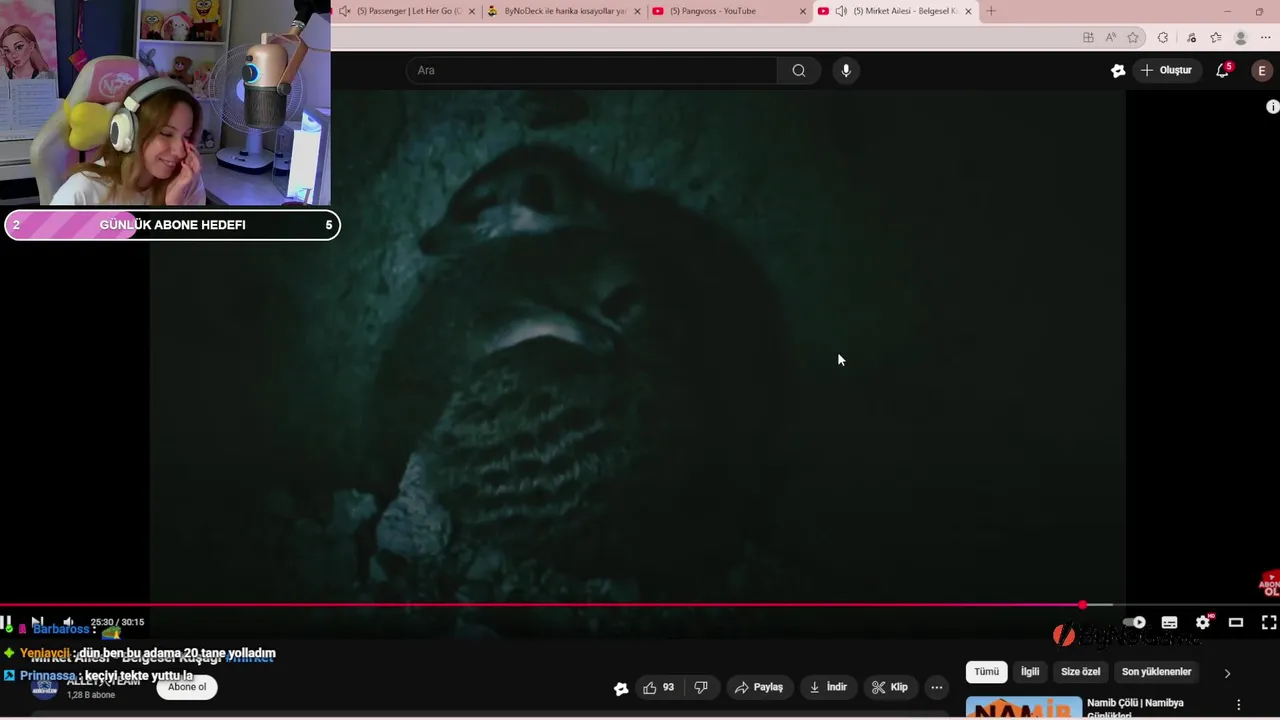Close the Pangvoss YouTube tab

click(x=802, y=11)
